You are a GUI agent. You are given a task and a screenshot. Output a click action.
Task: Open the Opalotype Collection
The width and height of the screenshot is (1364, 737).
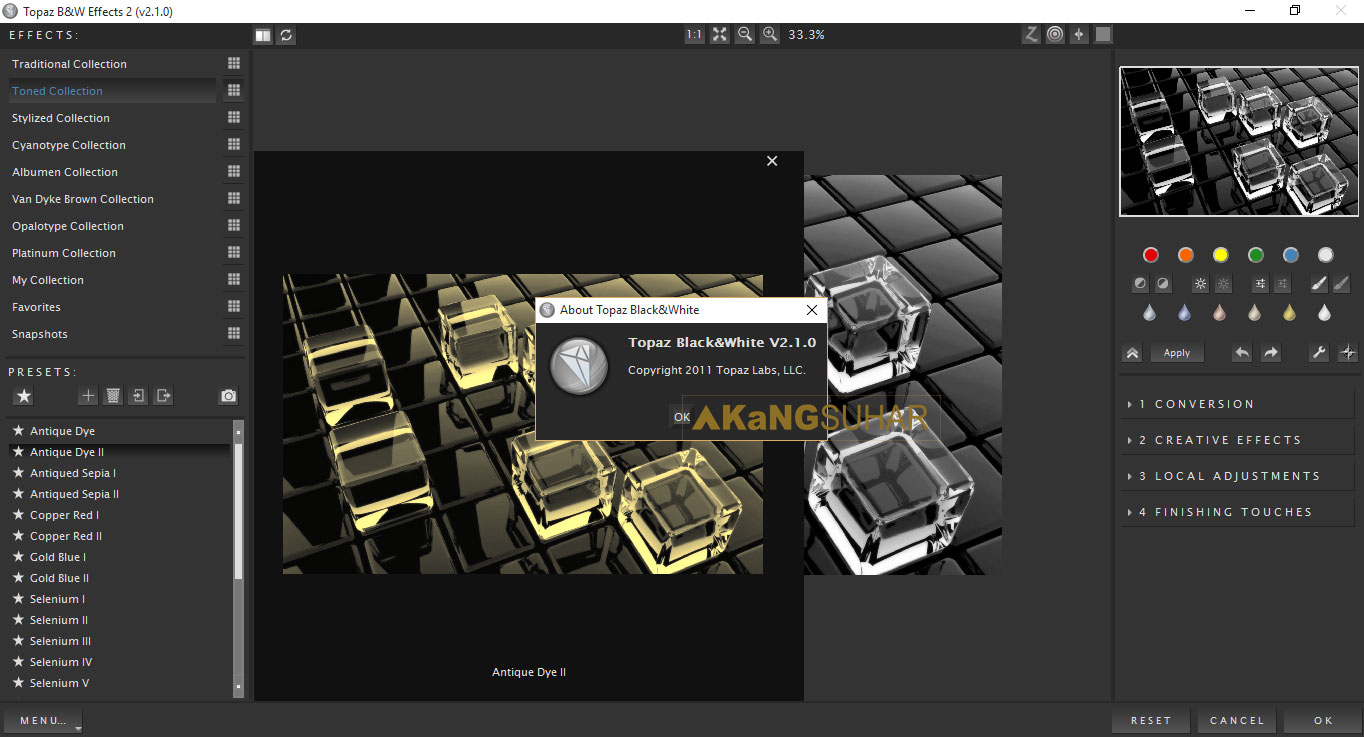[68, 226]
